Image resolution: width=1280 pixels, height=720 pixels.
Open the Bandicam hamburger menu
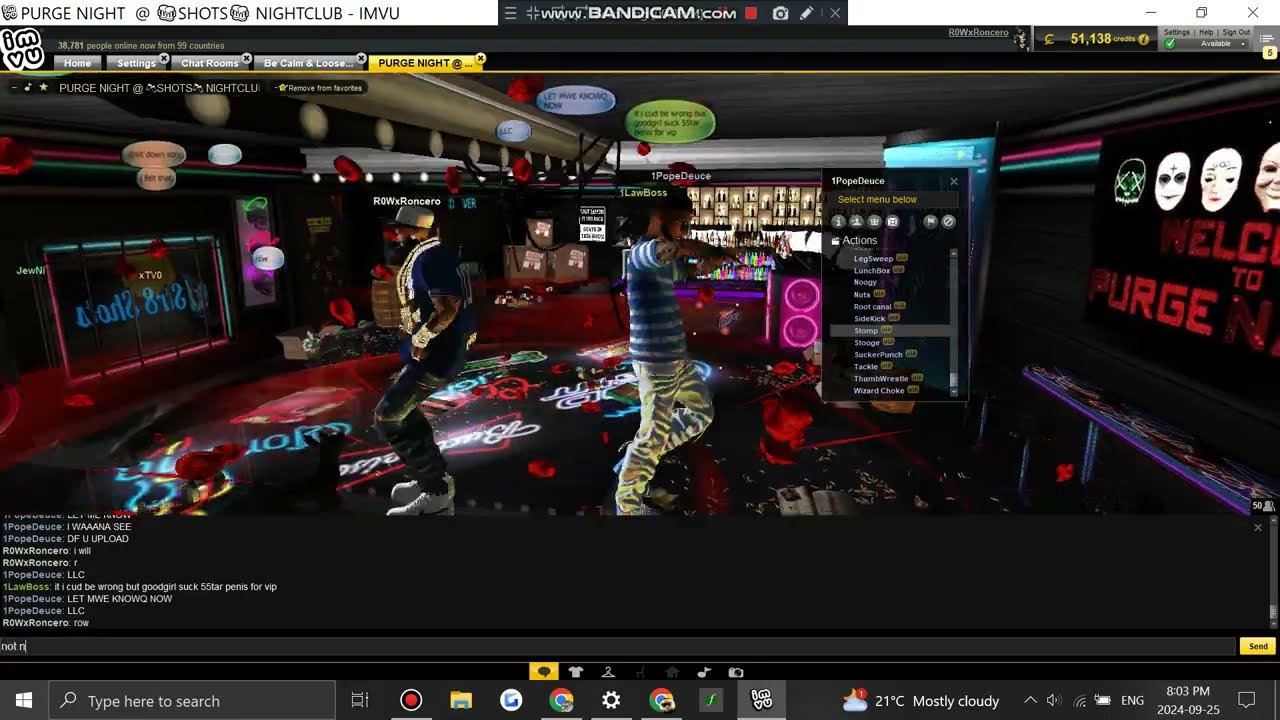(510, 13)
